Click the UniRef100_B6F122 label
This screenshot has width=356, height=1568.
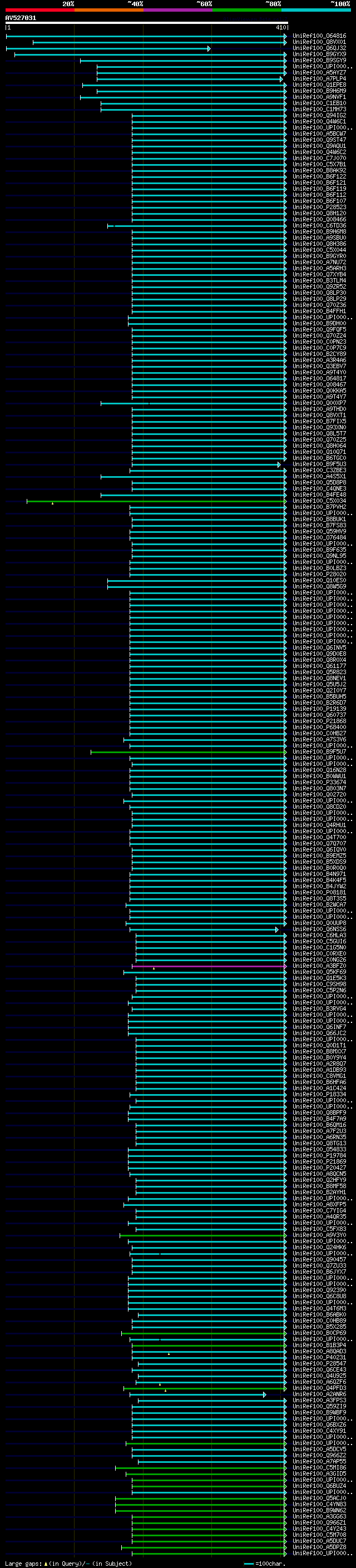point(319,176)
